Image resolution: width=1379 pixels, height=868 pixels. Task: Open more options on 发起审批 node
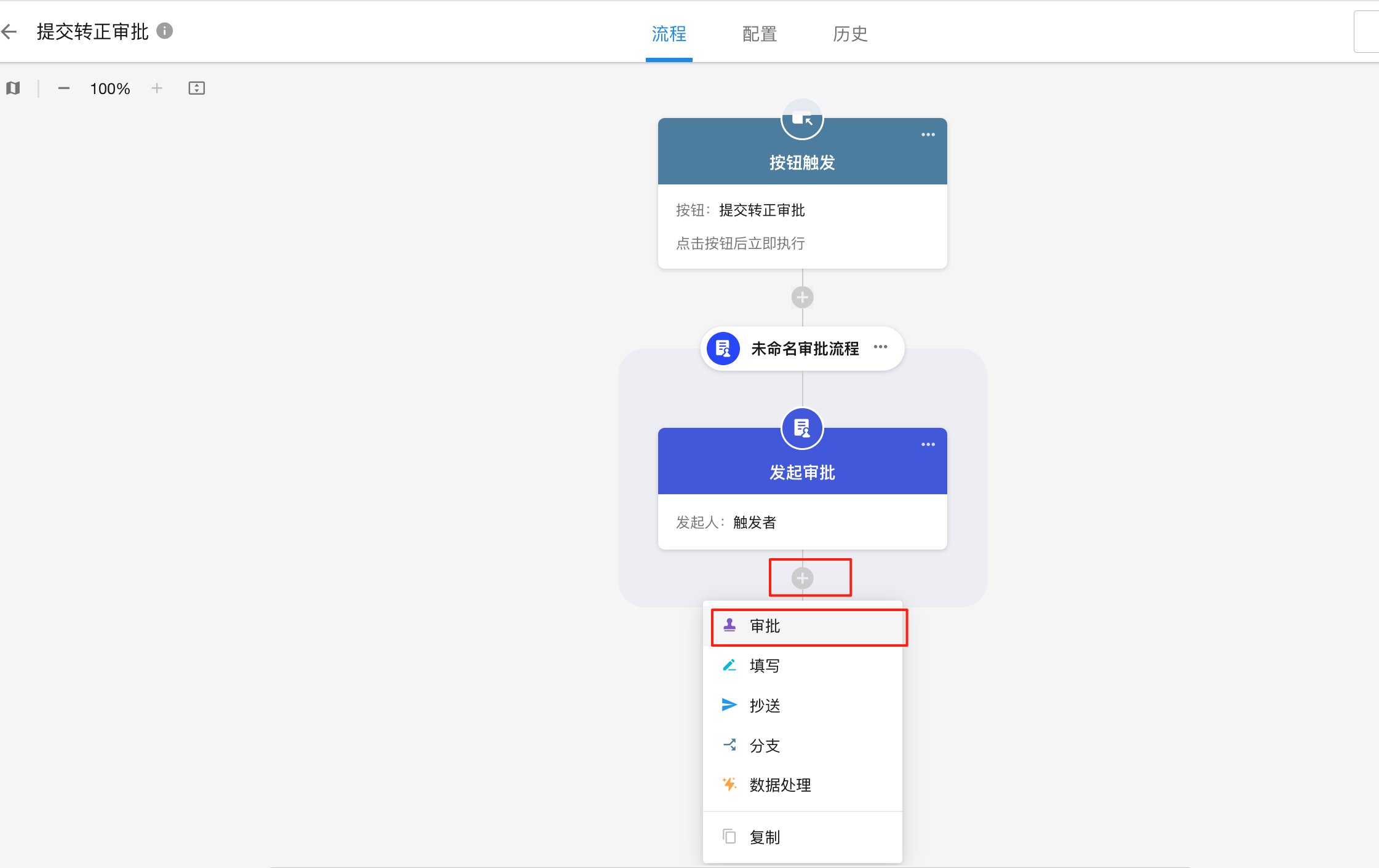928,444
